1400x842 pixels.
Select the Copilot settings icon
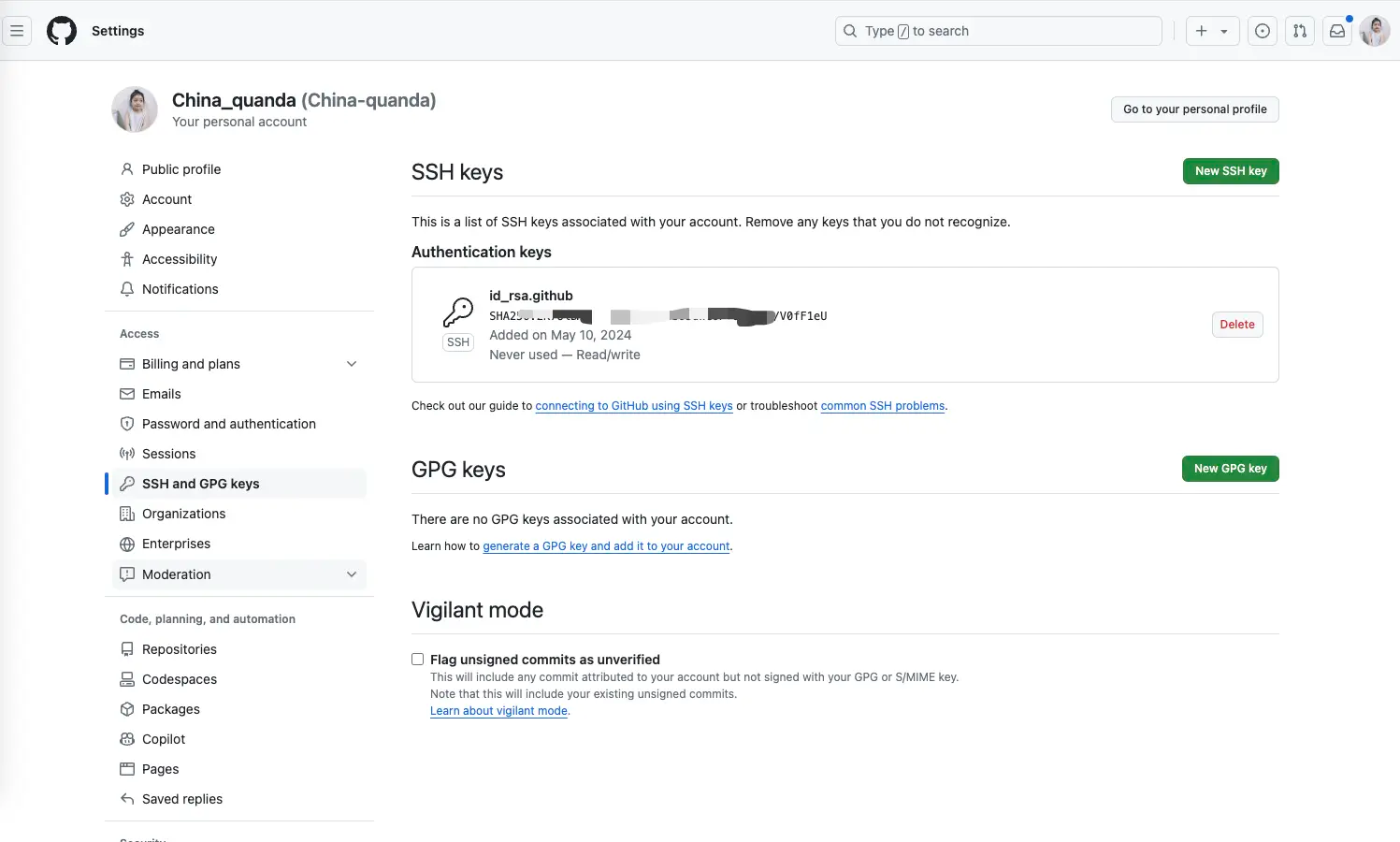pyautogui.click(x=126, y=739)
